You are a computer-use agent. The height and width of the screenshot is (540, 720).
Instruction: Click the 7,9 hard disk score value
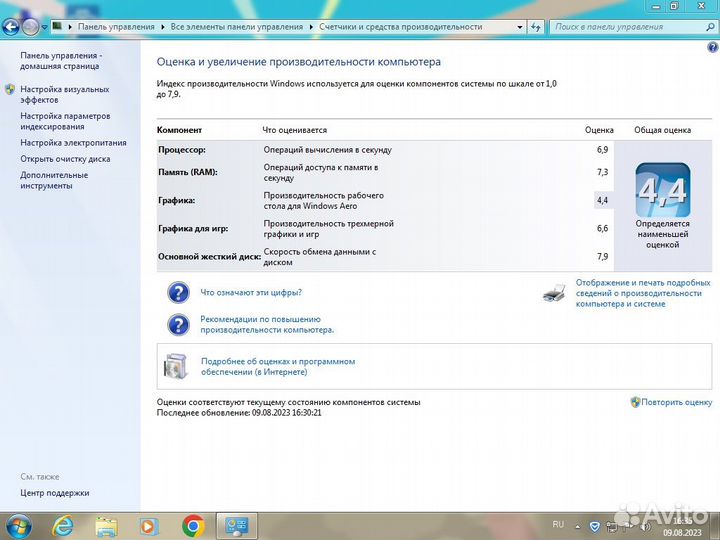click(x=602, y=256)
